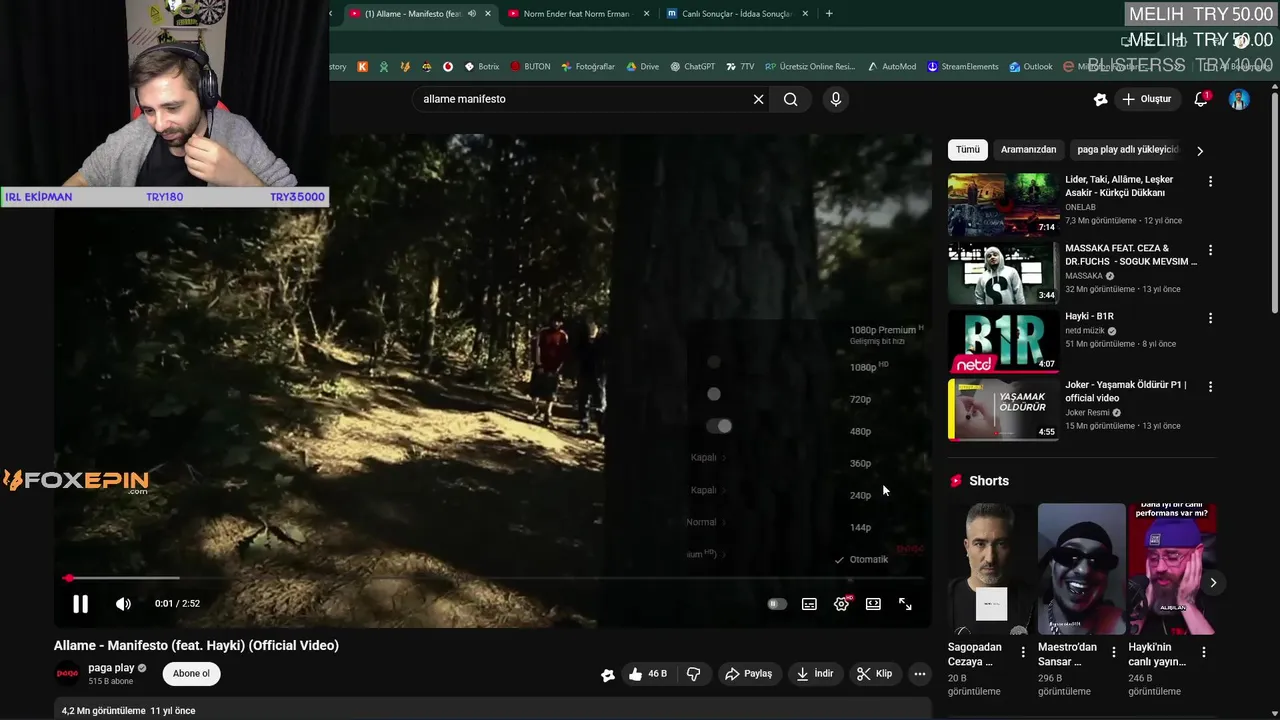Open Fotoğraflar bookmark
Image resolution: width=1280 pixels, height=720 pixels.
pos(588,67)
